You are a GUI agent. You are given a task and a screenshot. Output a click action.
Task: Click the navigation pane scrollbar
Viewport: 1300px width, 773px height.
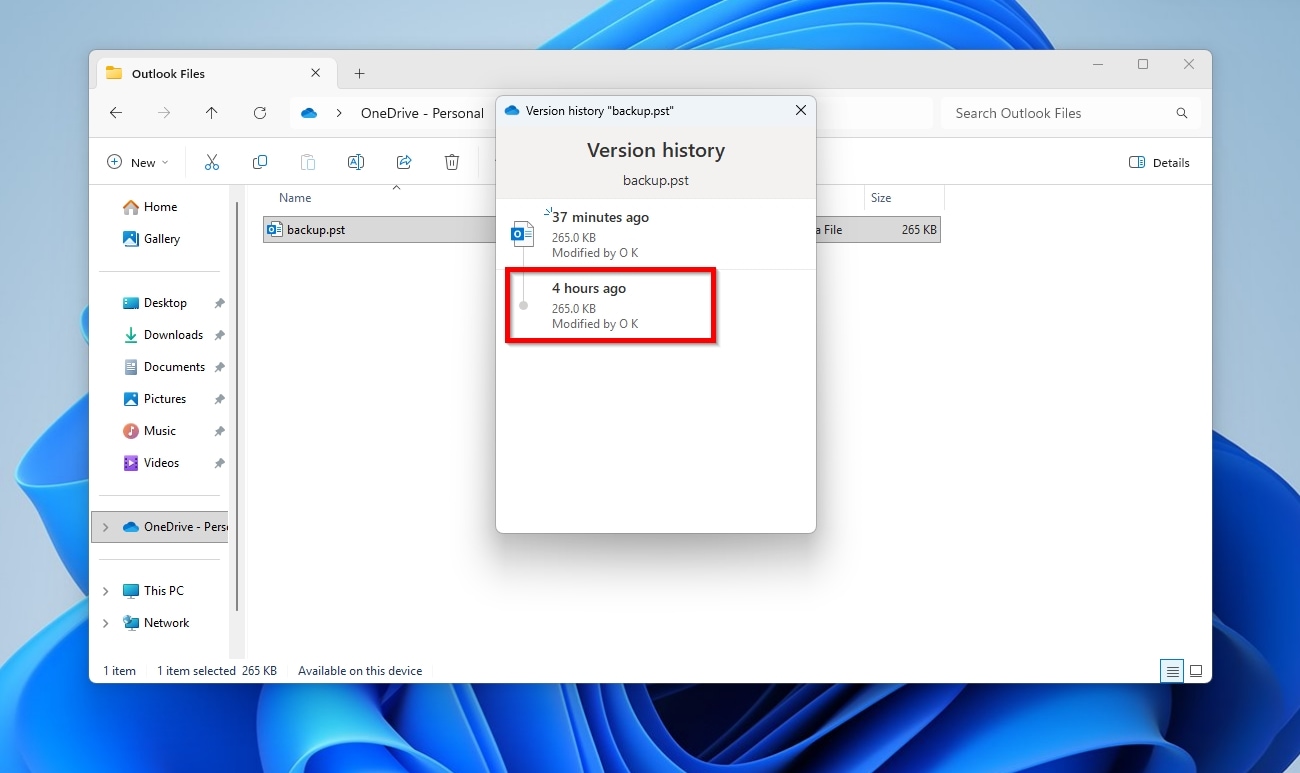[x=237, y=406]
